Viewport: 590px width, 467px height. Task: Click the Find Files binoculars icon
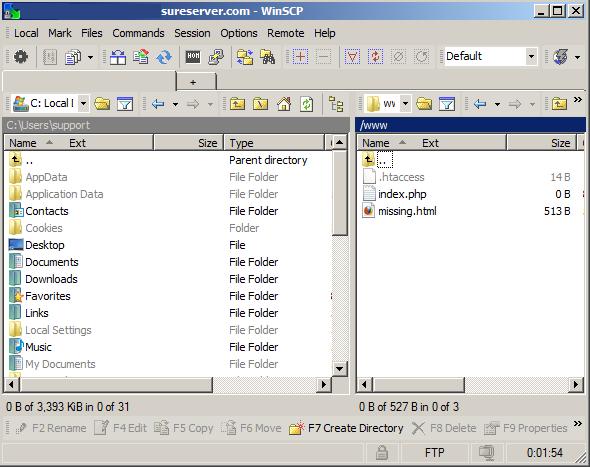(268, 57)
